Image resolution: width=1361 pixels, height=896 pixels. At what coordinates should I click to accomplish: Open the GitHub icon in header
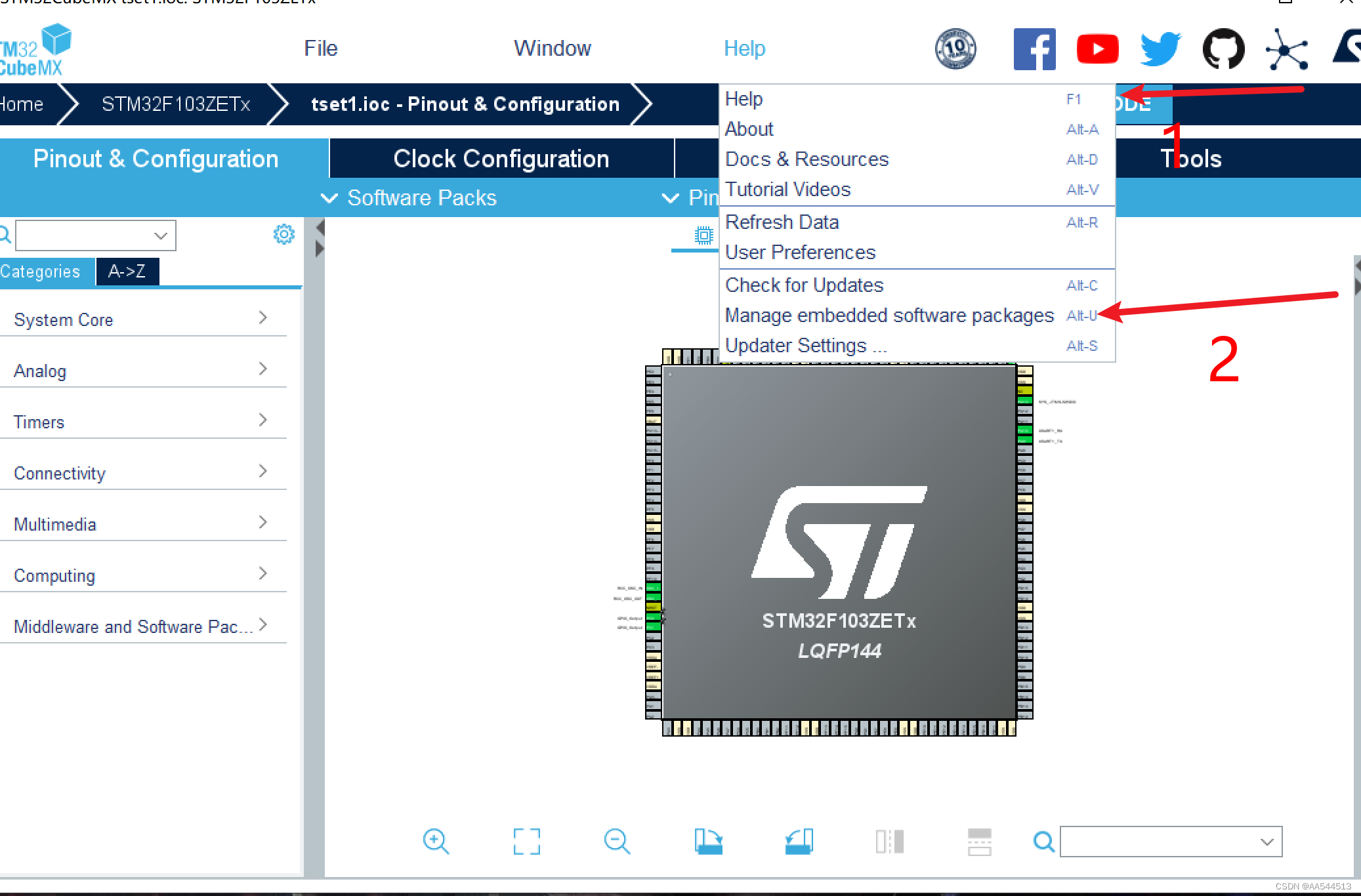click(x=1223, y=49)
